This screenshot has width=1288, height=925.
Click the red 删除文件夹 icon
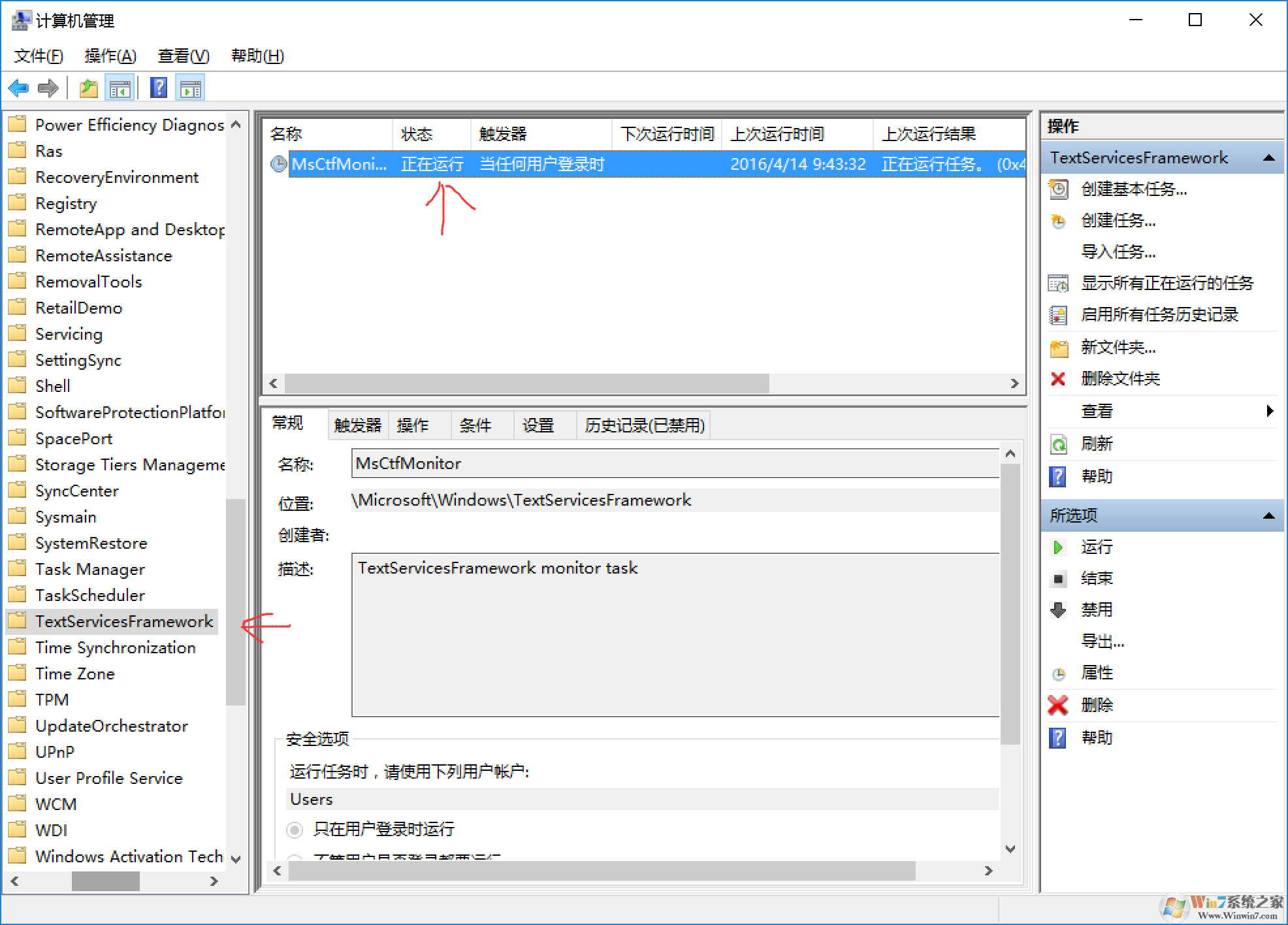coord(1059,378)
